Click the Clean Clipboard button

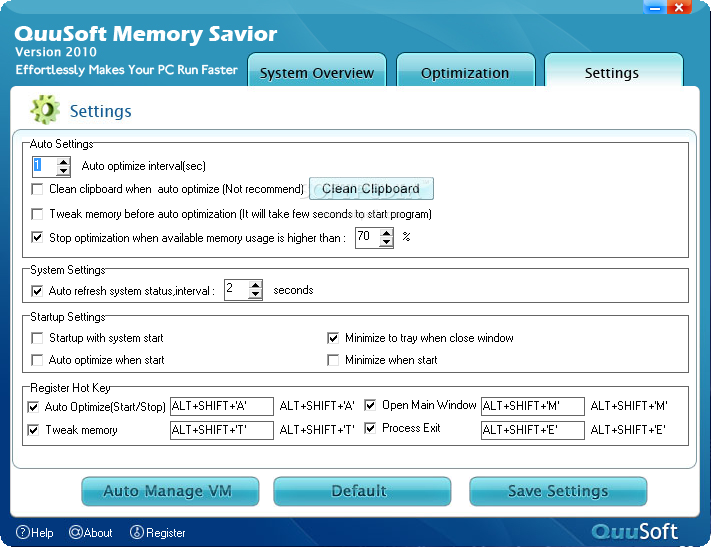(371, 189)
